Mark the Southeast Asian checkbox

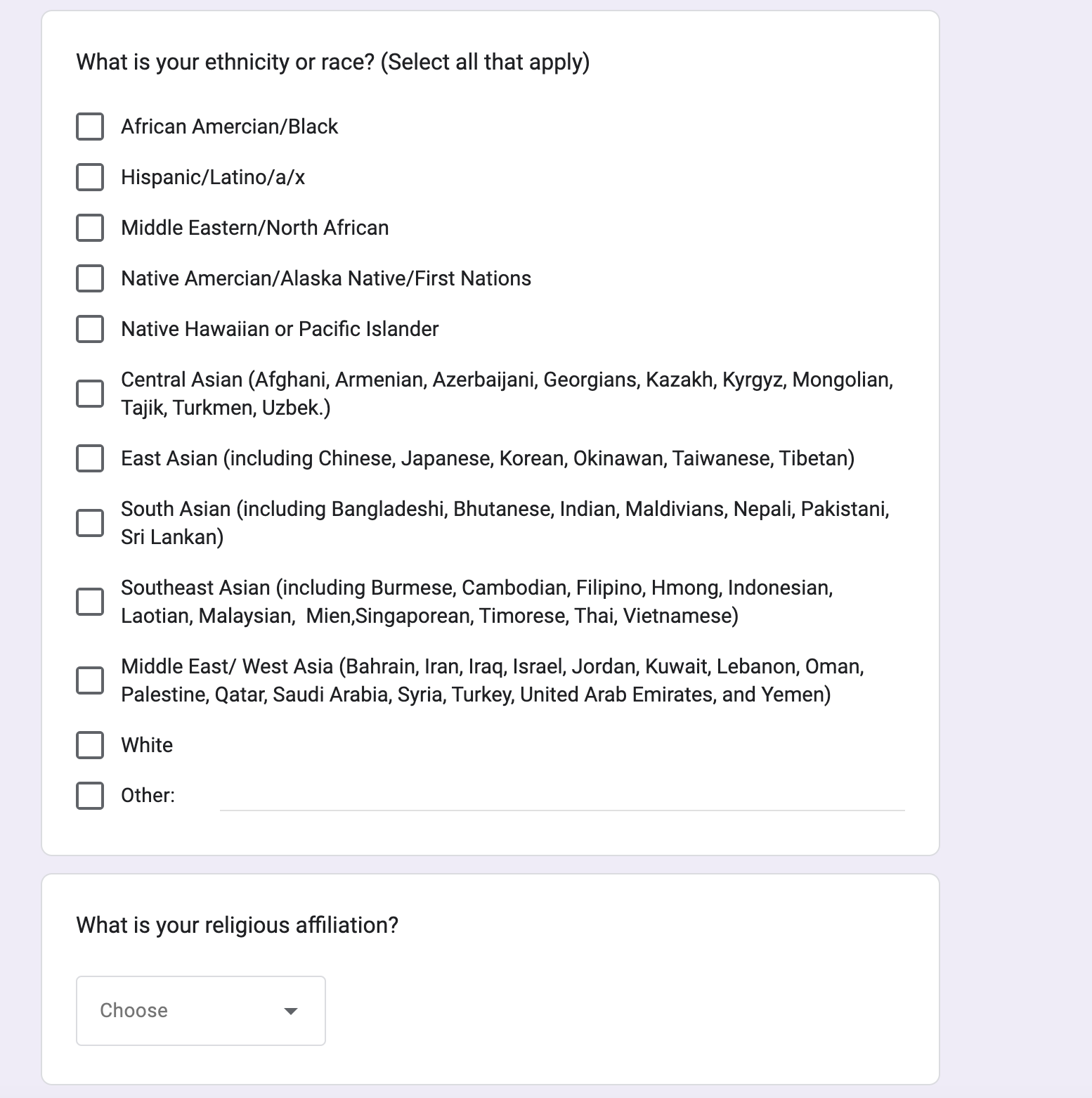(x=90, y=602)
